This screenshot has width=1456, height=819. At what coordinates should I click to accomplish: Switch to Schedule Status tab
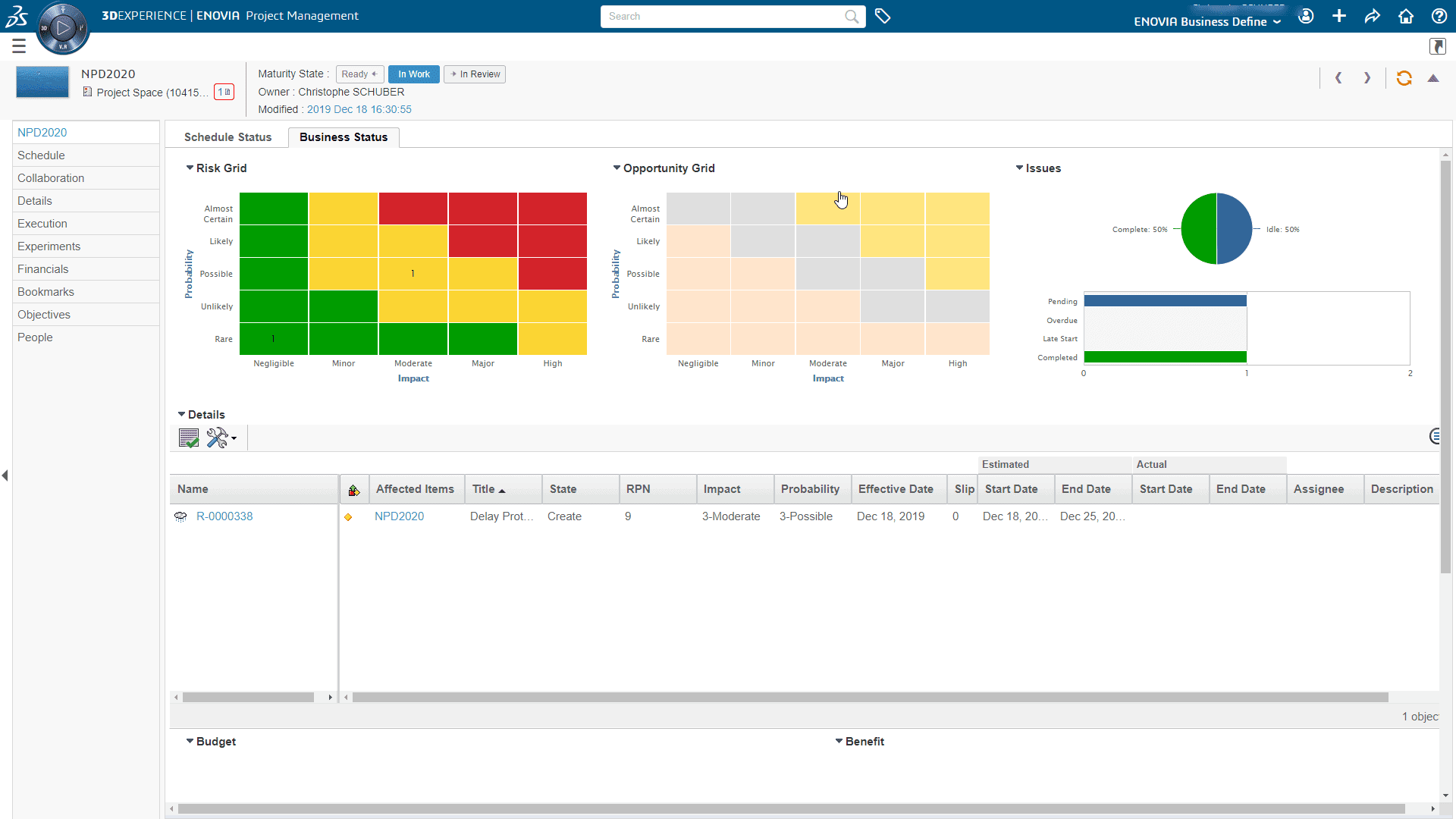227,137
